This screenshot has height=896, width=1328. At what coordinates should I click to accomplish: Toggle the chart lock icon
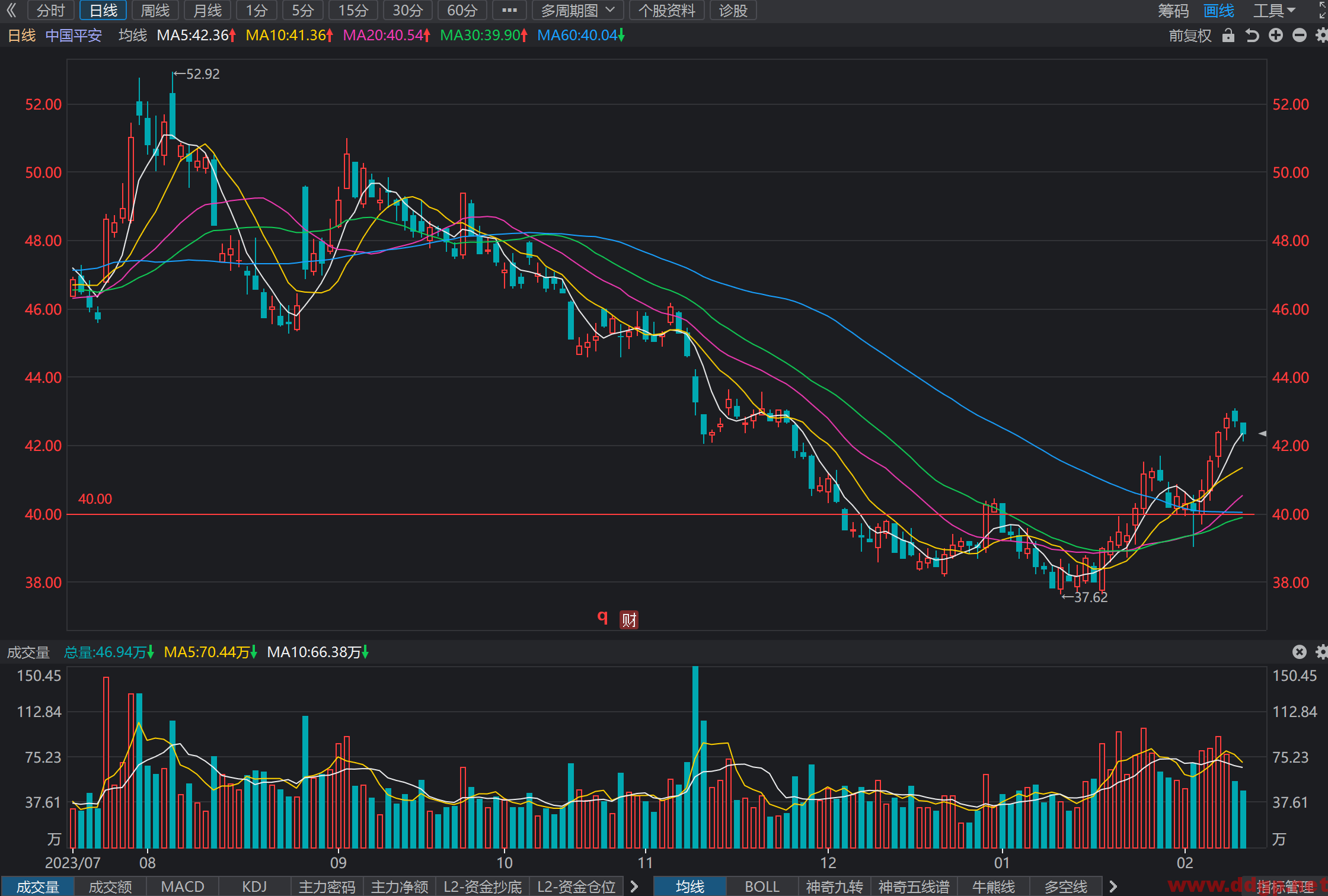1228,36
